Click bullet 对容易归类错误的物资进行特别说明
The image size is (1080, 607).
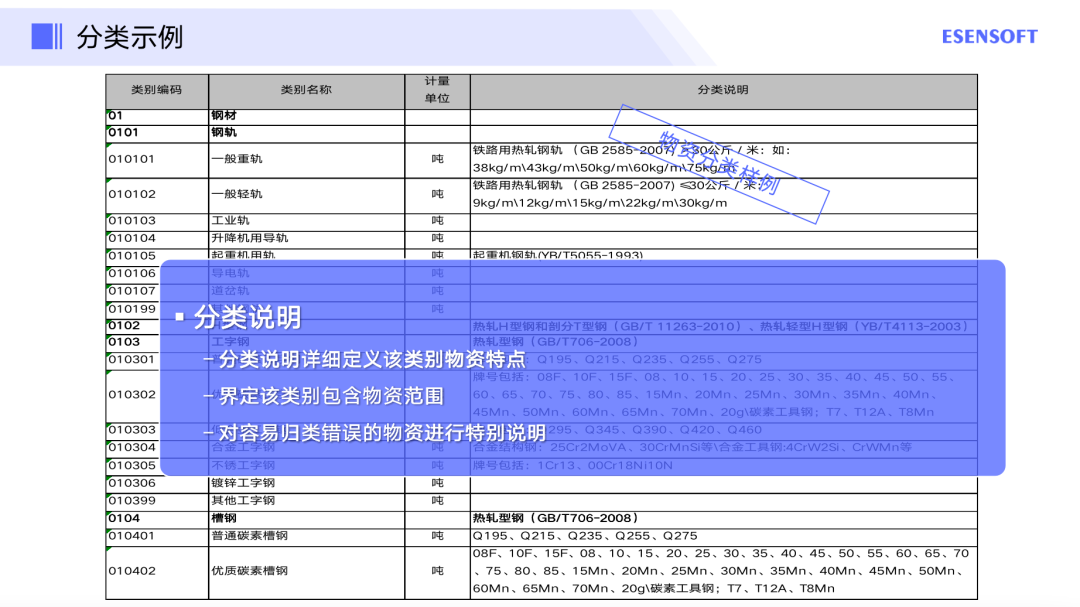382,433
